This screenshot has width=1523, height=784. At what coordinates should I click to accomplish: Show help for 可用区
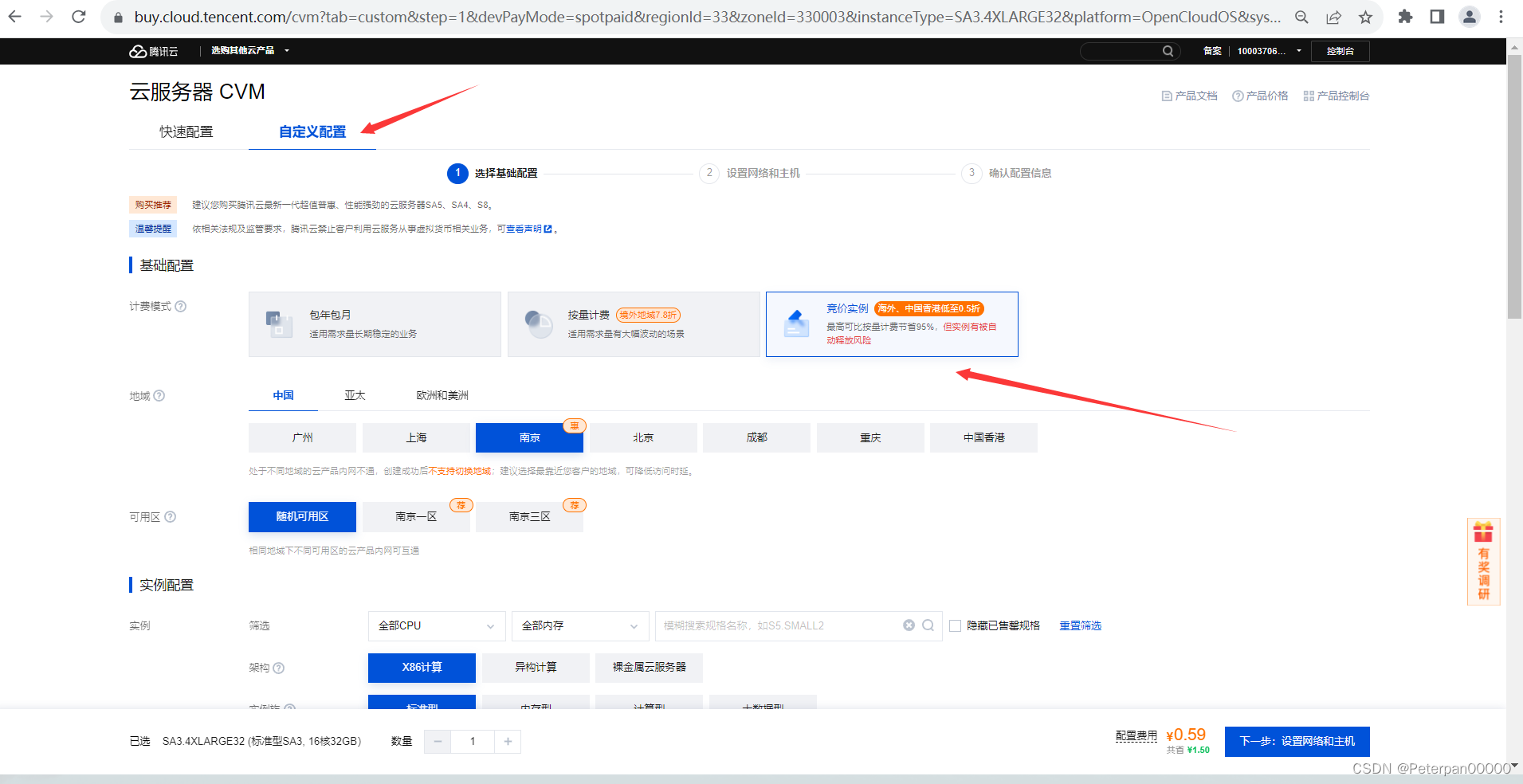tap(170, 516)
